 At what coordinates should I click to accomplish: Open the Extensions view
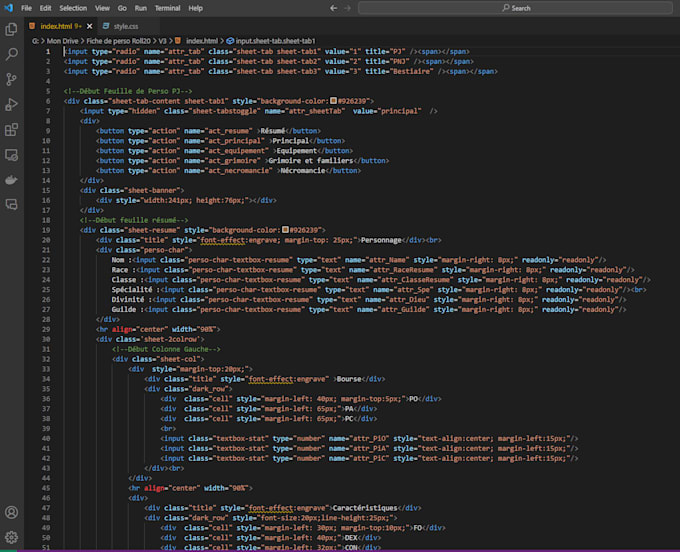point(12,129)
